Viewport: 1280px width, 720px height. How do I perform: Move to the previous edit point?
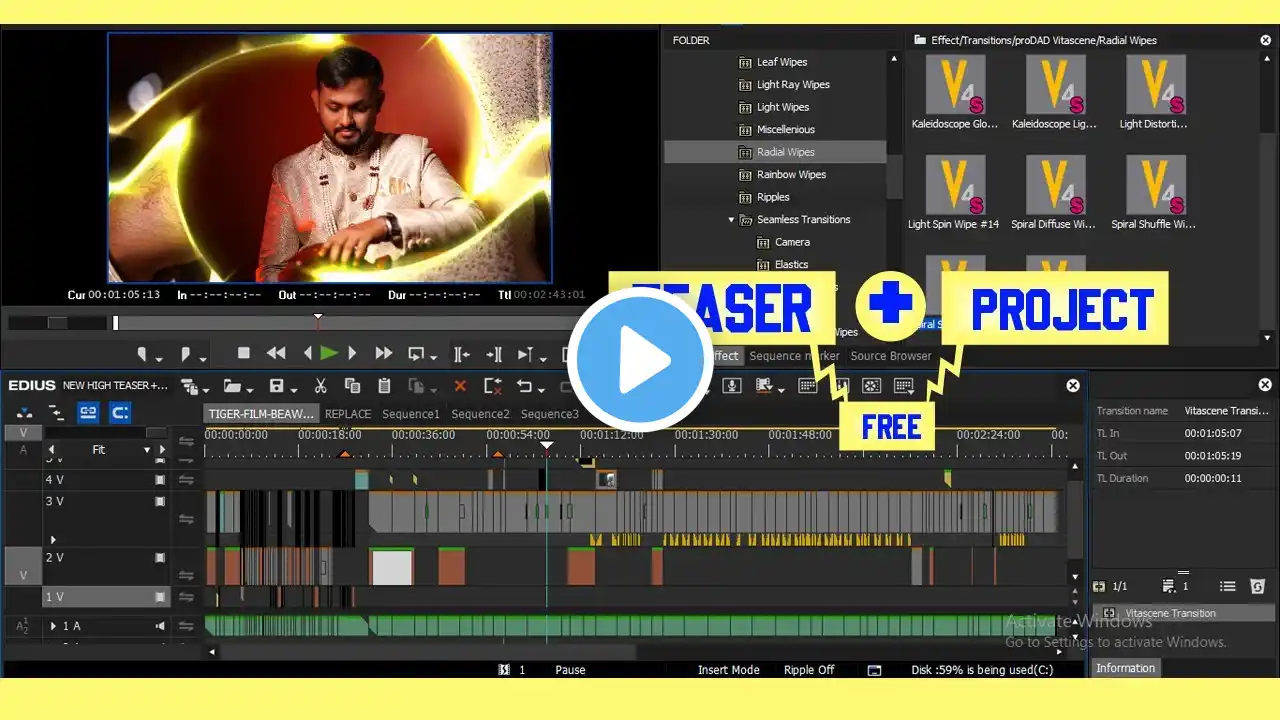pos(462,354)
